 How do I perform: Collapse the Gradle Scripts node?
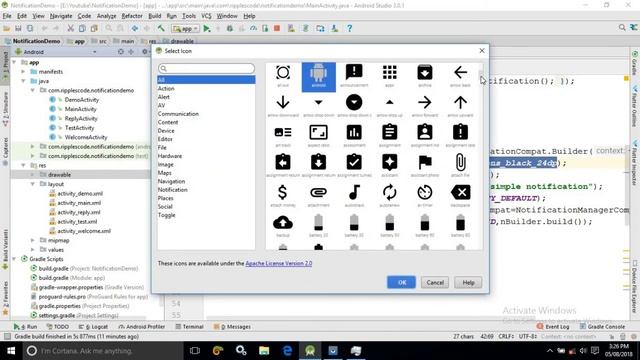click(x=15, y=259)
